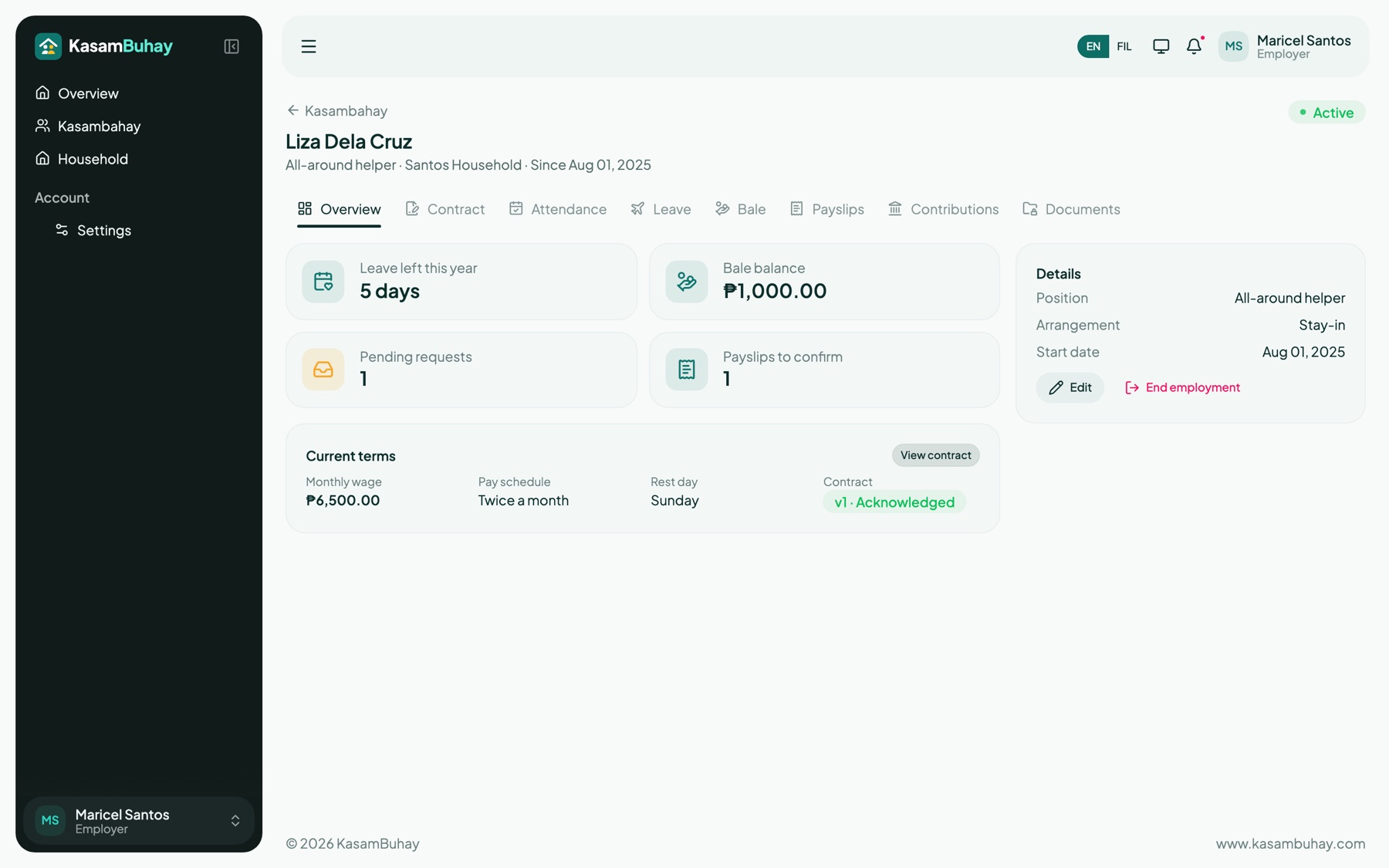Open the hamburger menu icon
The width and height of the screenshot is (1389, 868).
click(x=309, y=46)
